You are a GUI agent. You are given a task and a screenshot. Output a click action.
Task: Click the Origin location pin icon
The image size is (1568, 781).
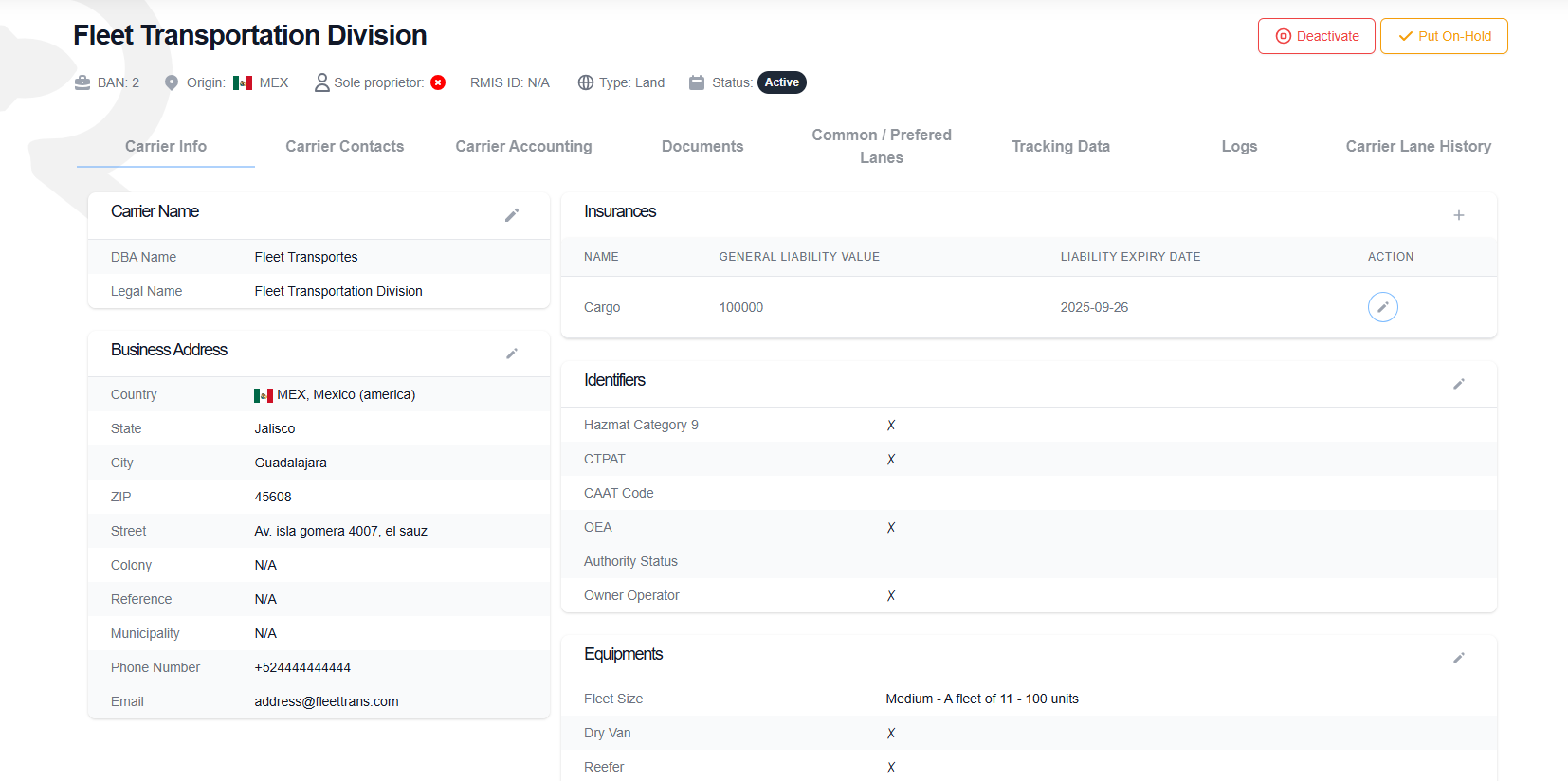pos(172,82)
